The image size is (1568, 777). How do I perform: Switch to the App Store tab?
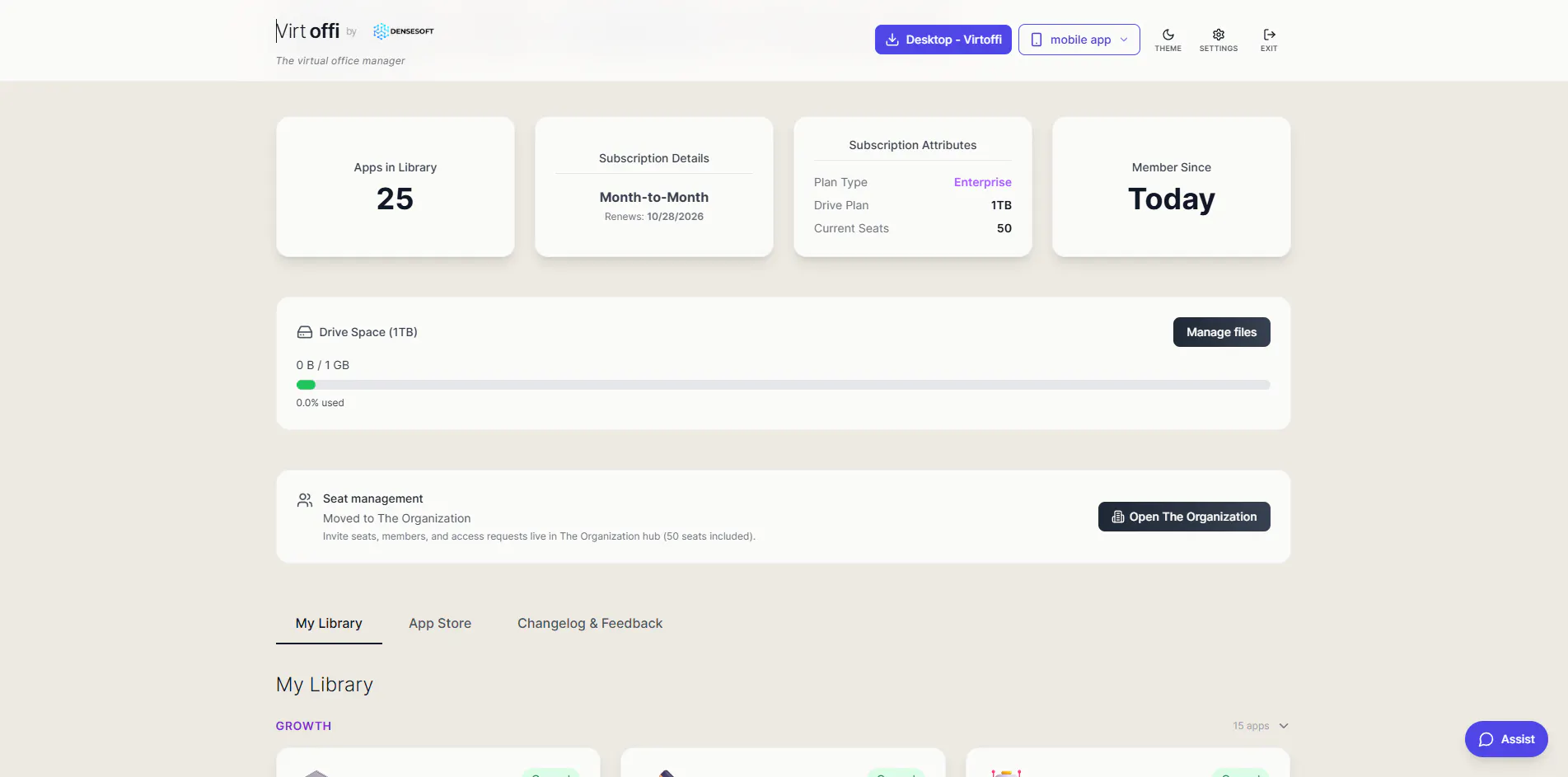[x=440, y=624]
